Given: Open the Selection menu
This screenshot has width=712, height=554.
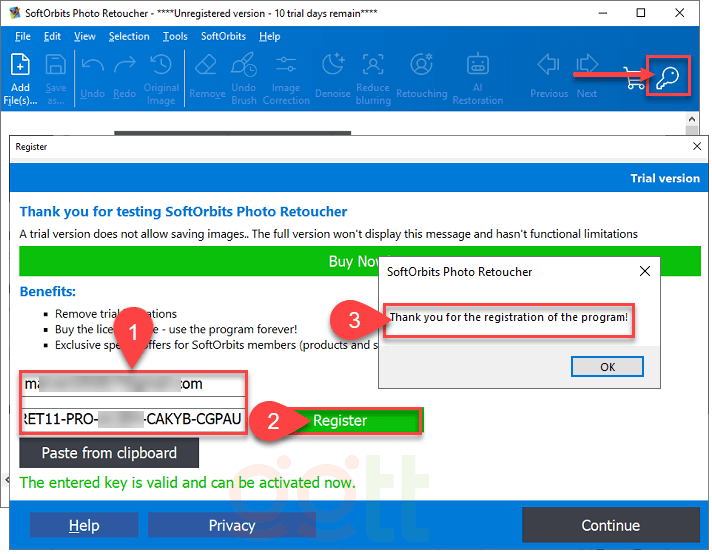Looking at the screenshot, I should 129,36.
